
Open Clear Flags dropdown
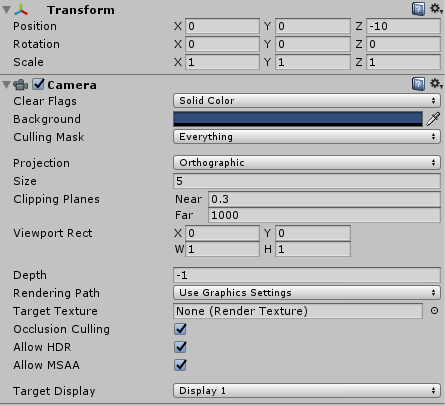307,101
